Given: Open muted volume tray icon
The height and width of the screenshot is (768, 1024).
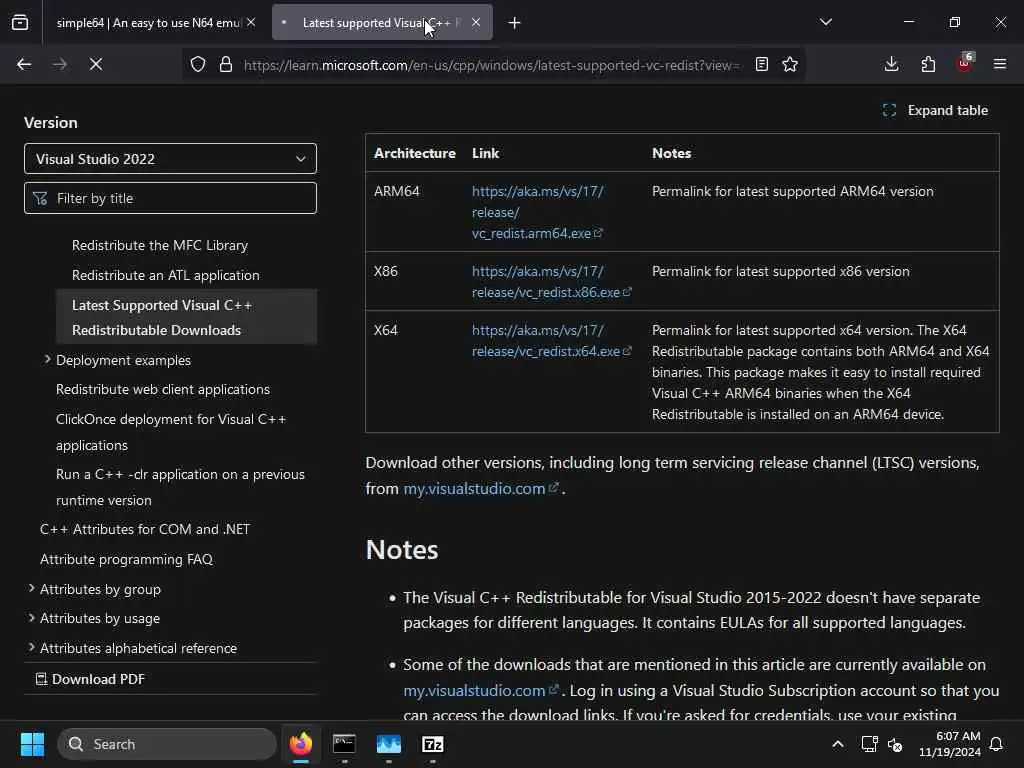Looking at the screenshot, I should tap(895, 744).
